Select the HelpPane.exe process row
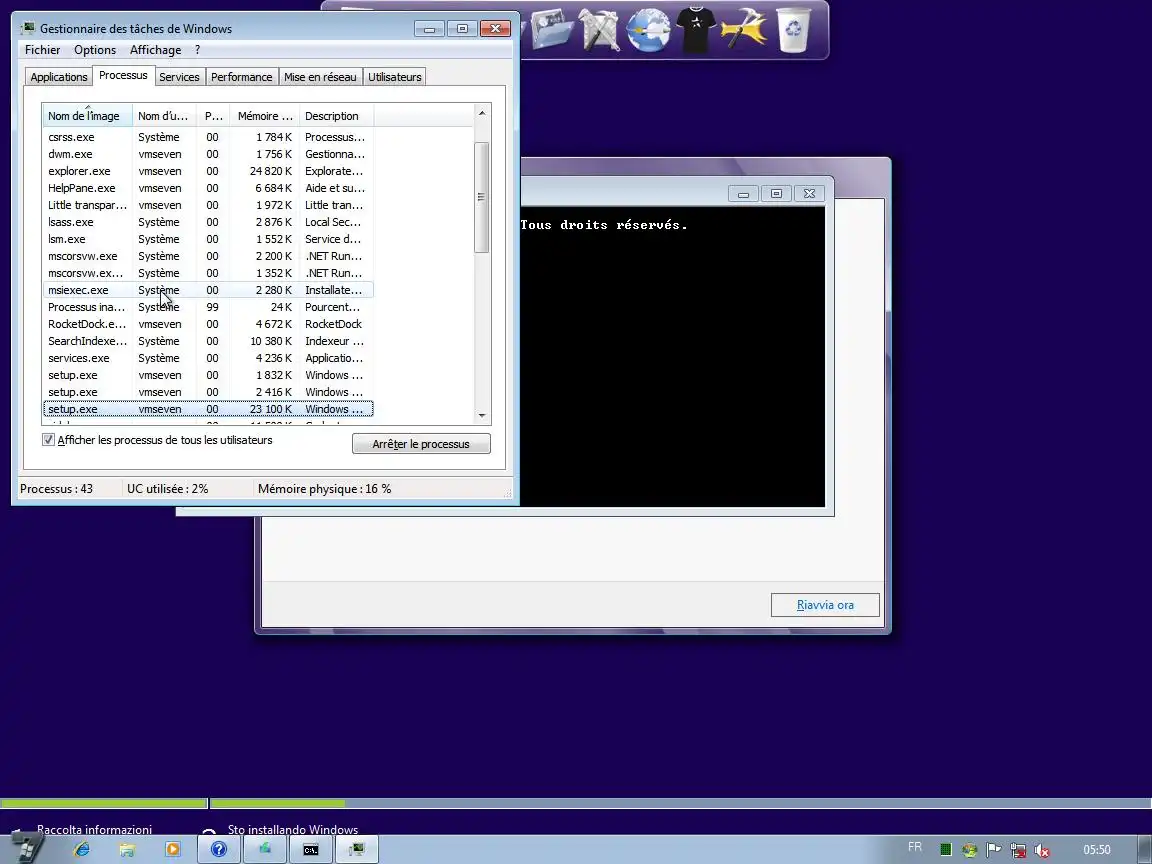Viewport: 1152px width, 864px height. (208, 188)
